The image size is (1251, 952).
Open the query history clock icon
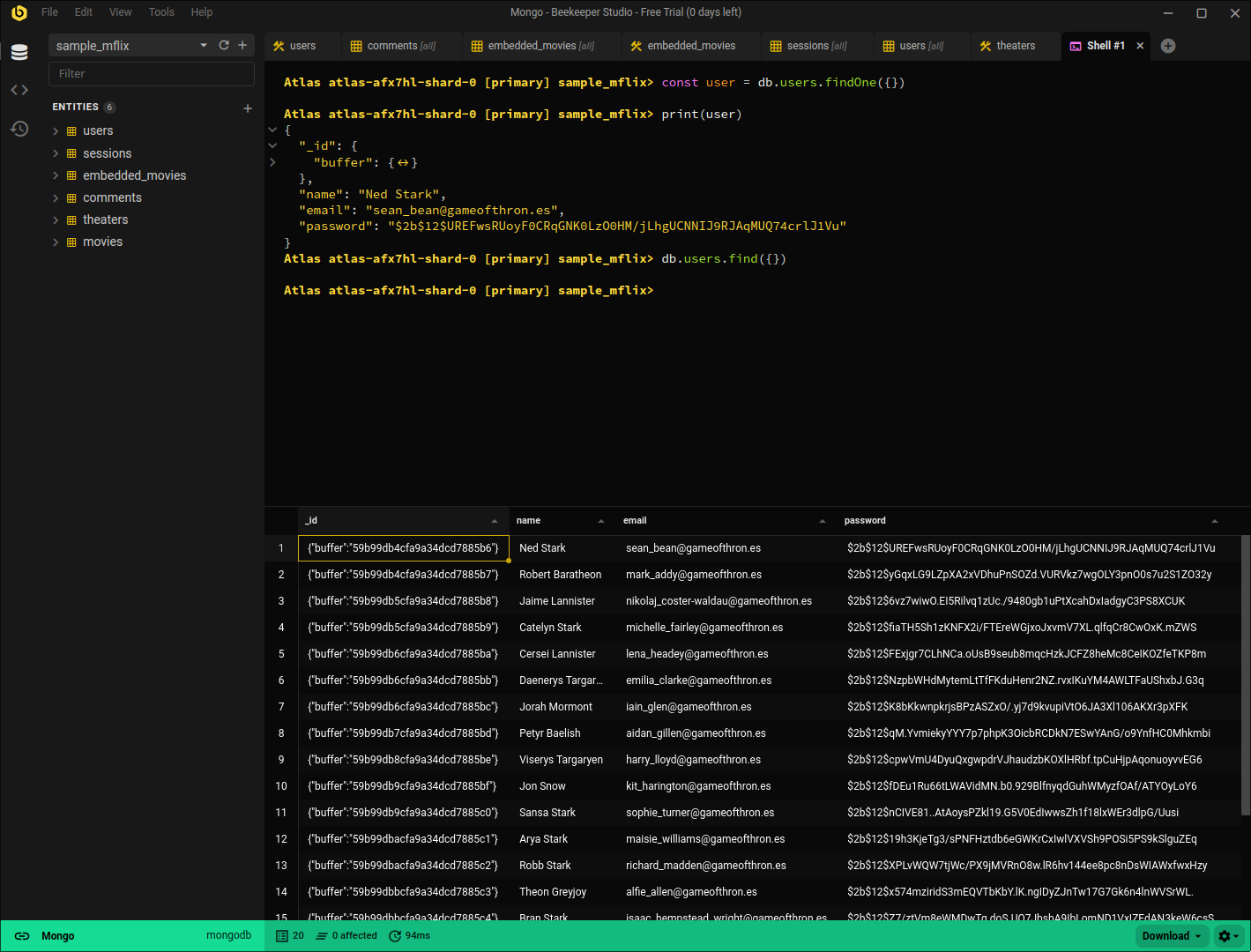pos(19,129)
